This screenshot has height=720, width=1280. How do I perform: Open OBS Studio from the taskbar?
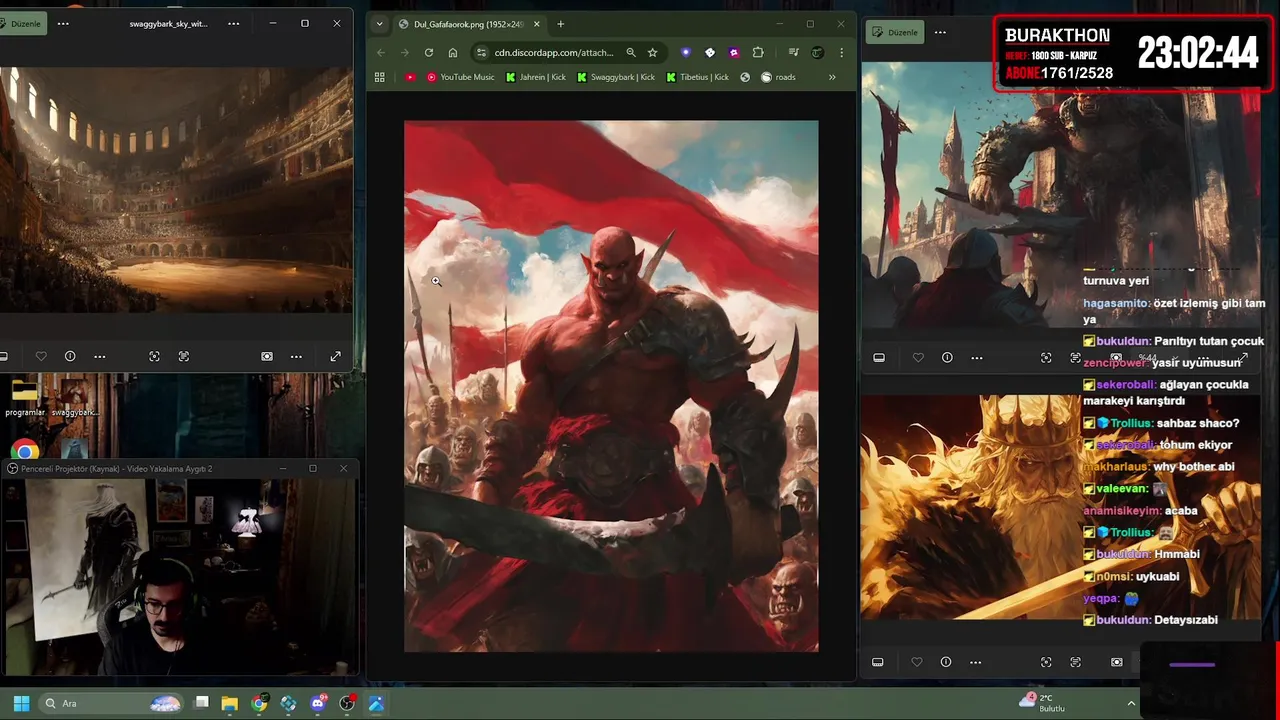click(x=347, y=703)
